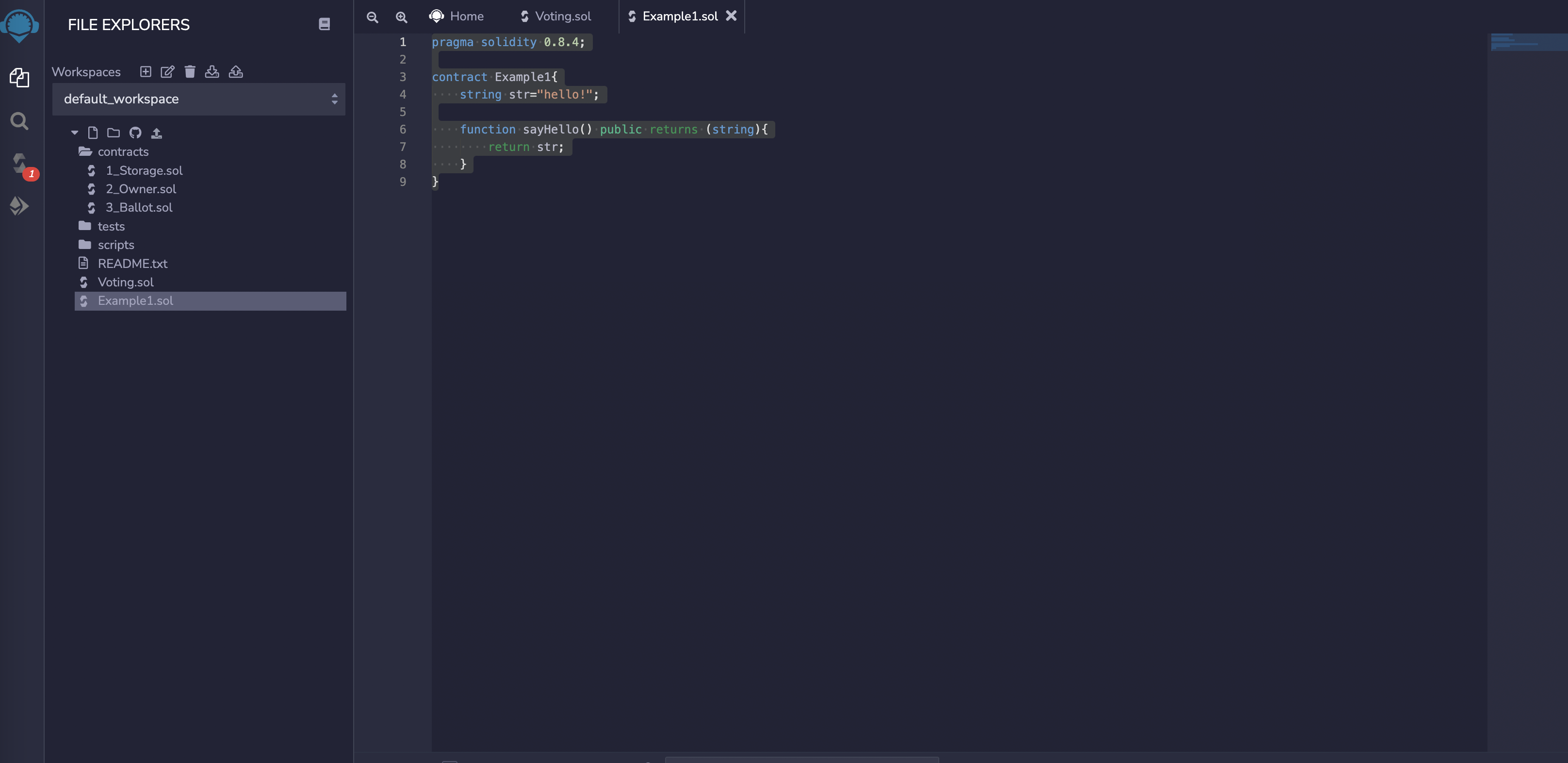1568x763 pixels.
Task: Click the GitHub gist publish icon
Action: (135, 133)
